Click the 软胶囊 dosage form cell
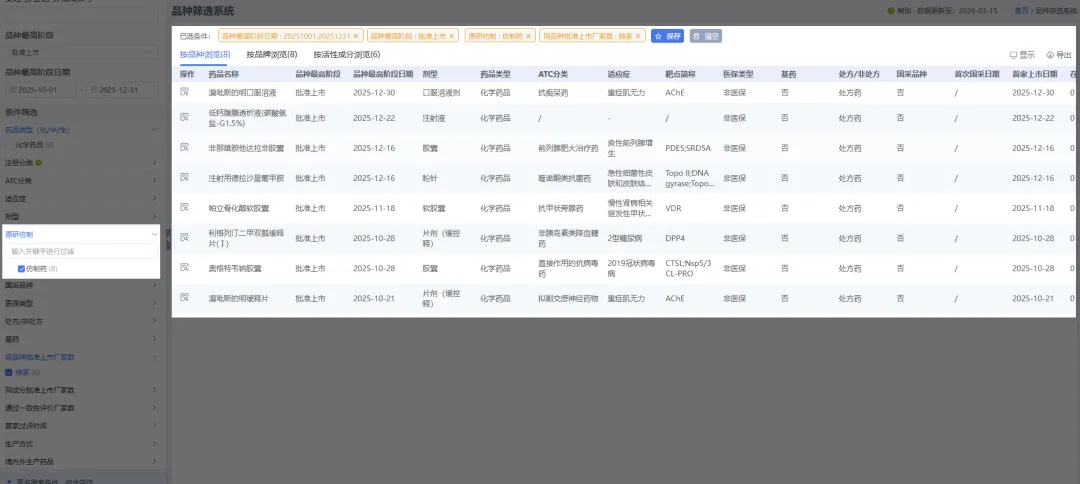 point(433,208)
